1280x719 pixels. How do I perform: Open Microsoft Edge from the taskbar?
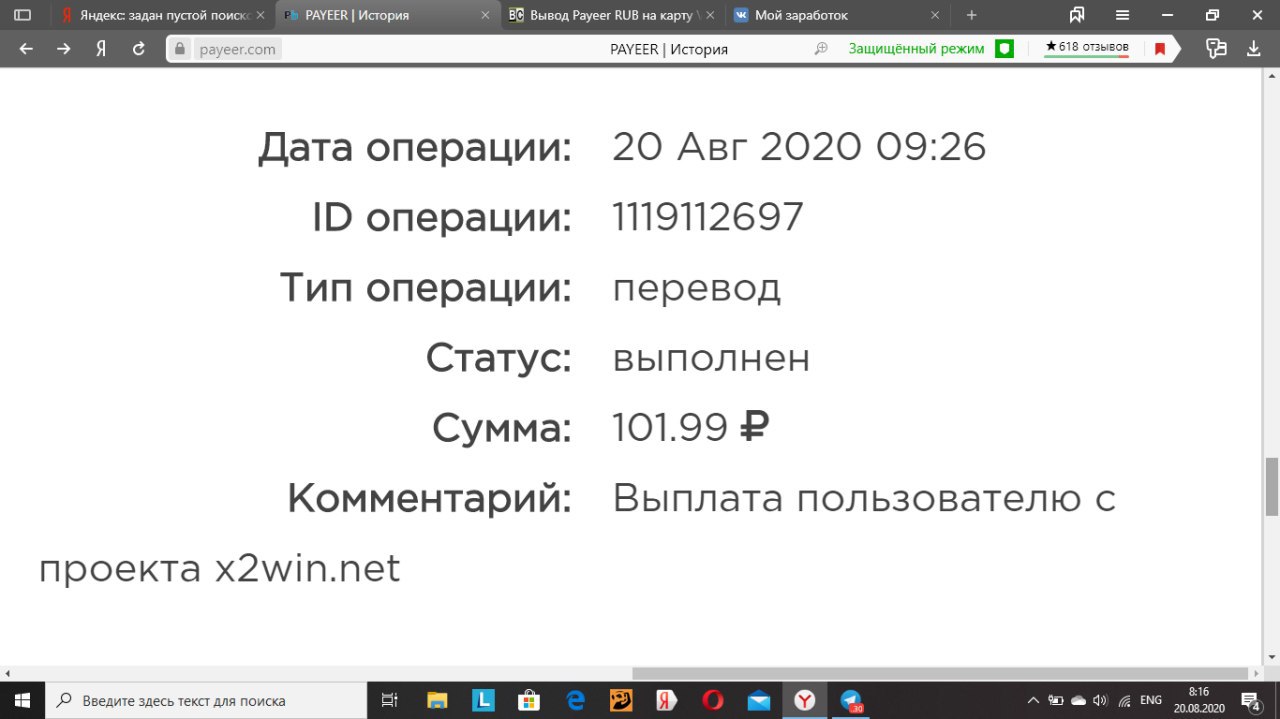pyautogui.click(x=575, y=700)
